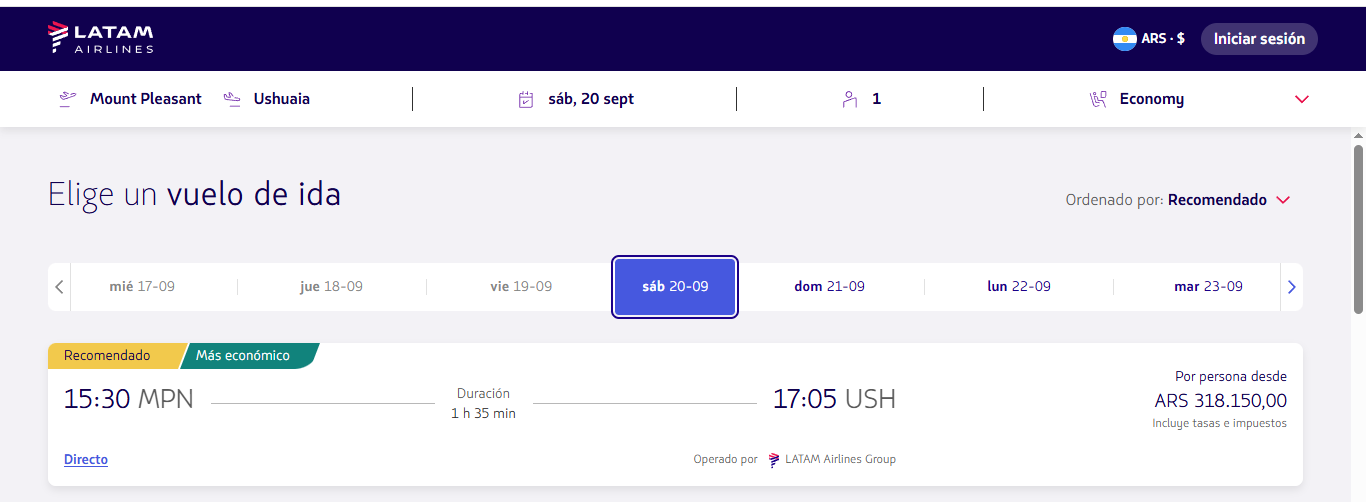Click the landing plane icon near Ushuaia
This screenshot has width=1366, height=502.
click(x=232, y=99)
